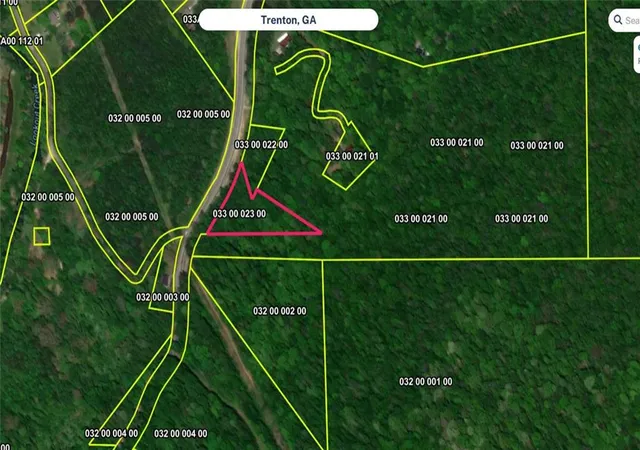Click parcel label 033 00 021 01
Image resolution: width=640 pixels, height=450 pixels.
pyautogui.click(x=352, y=156)
